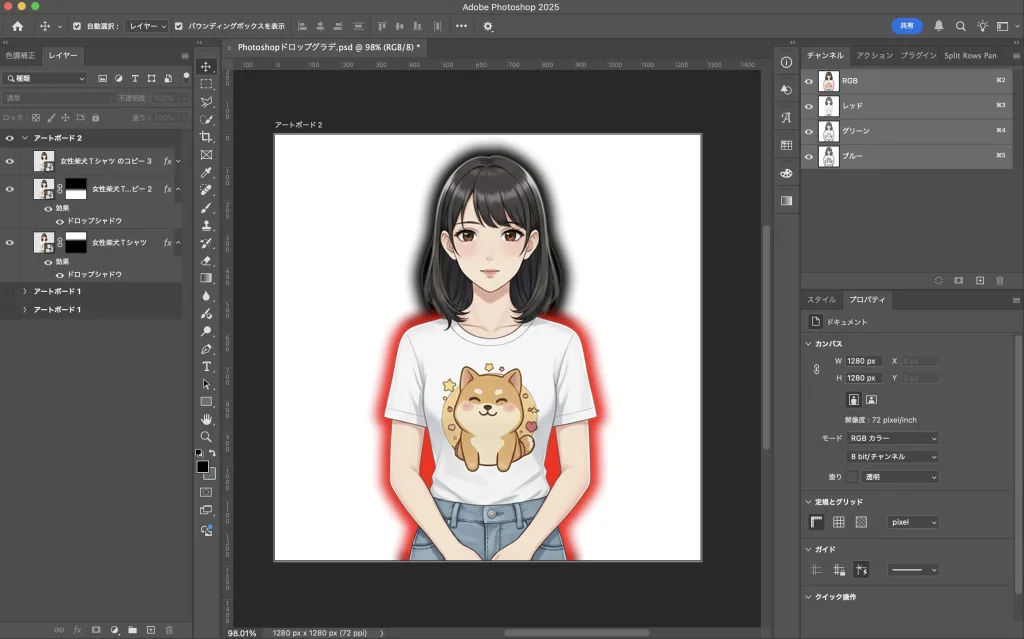Open the 色調補正 tab
Screen dimensions: 1024x639
pos(20,56)
